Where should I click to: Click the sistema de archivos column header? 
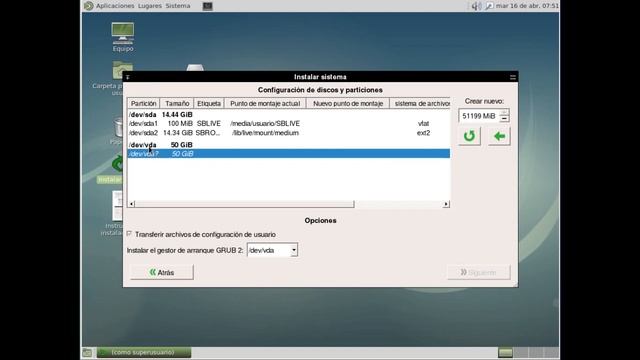click(x=420, y=104)
